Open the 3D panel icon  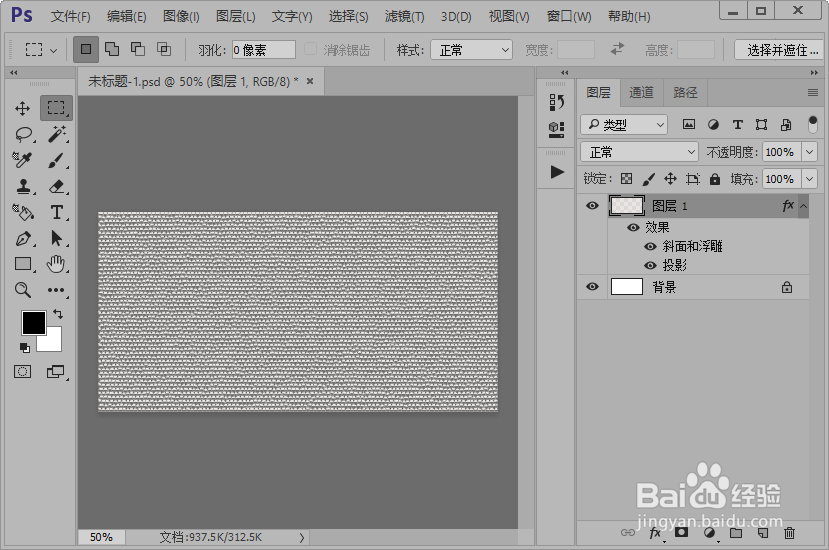click(x=556, y=129)
